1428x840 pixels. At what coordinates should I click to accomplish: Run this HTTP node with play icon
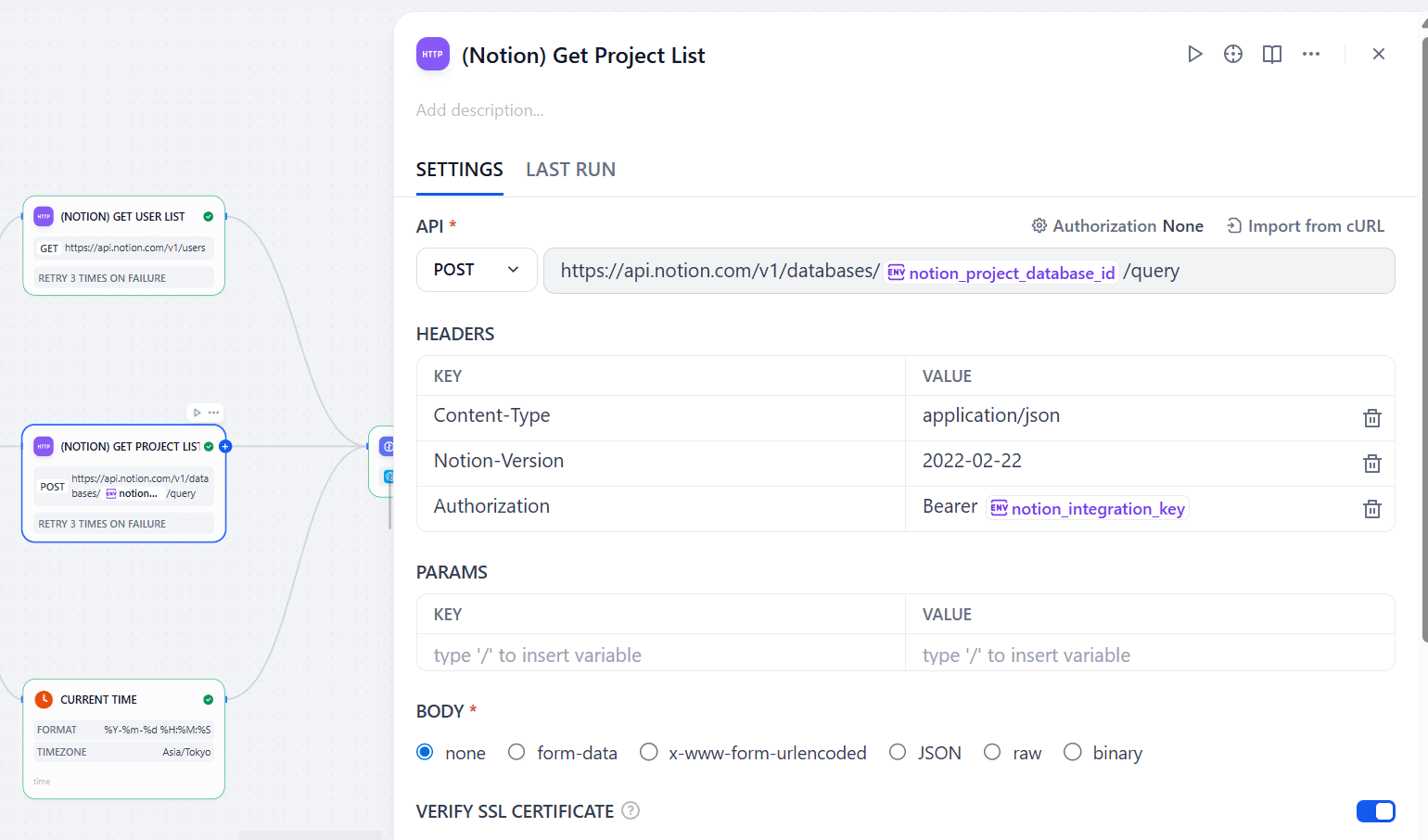point(1194,54)
